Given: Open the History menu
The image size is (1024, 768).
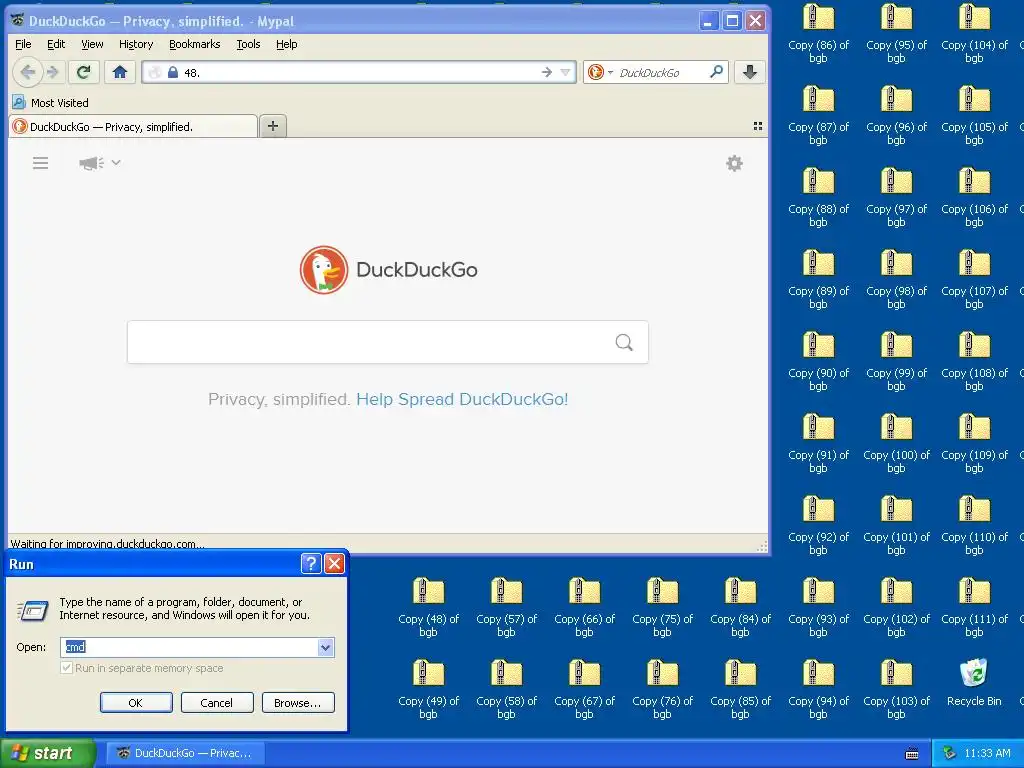Looking at the screenshot, I should (136, 44).
